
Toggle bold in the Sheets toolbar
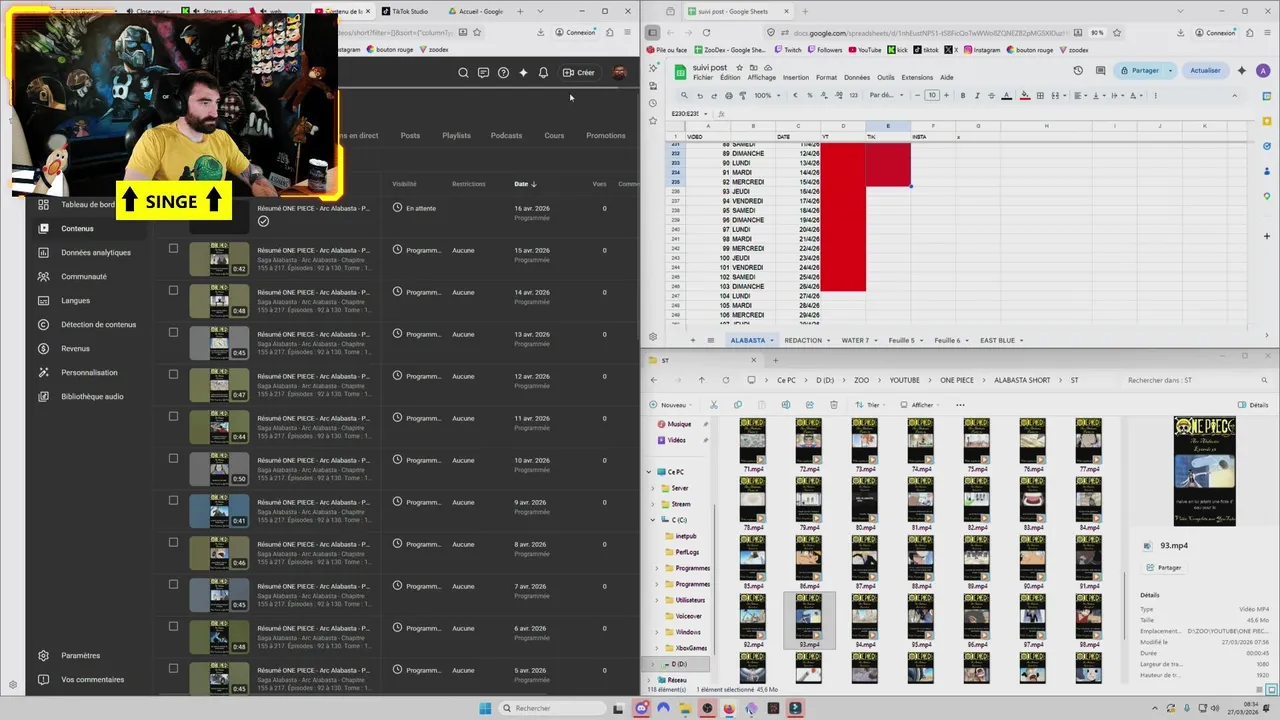963,95
